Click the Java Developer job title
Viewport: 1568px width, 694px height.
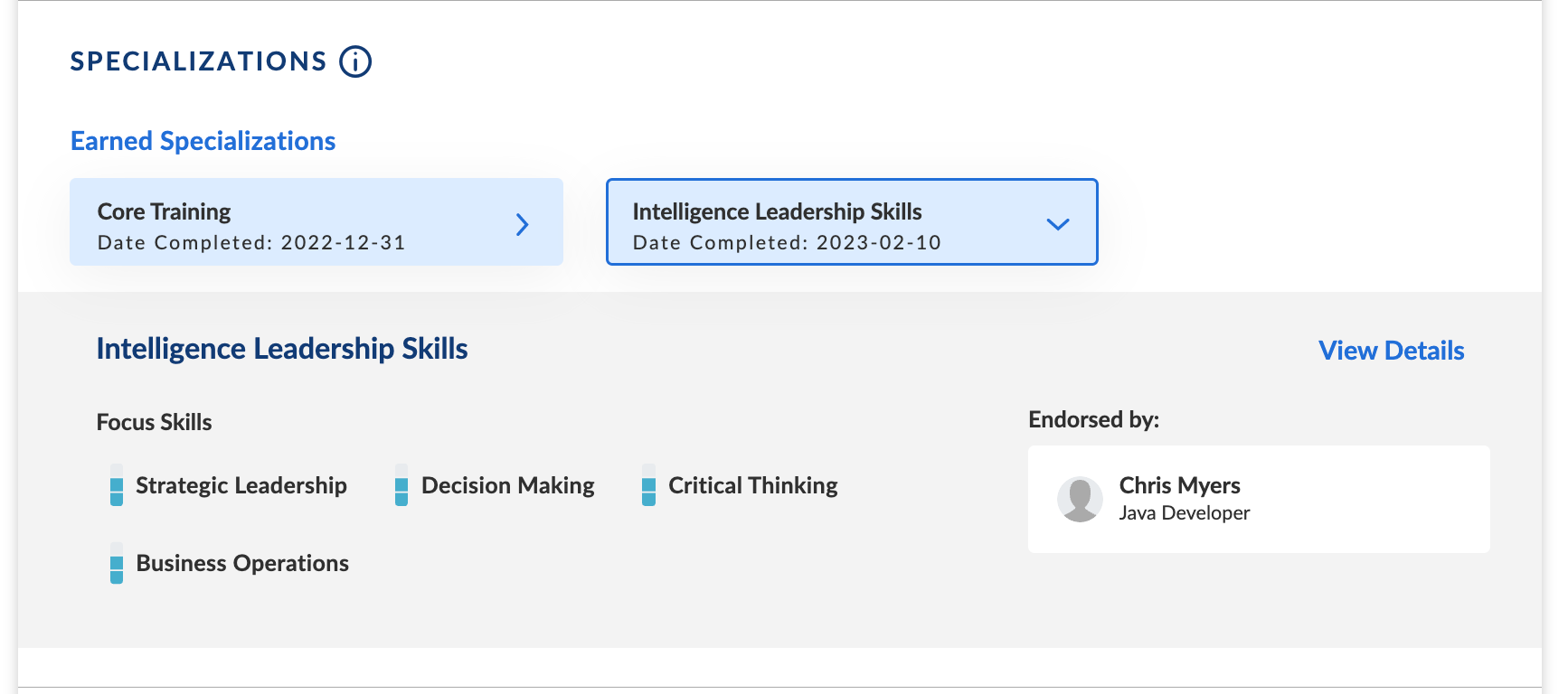[1184, 513]
